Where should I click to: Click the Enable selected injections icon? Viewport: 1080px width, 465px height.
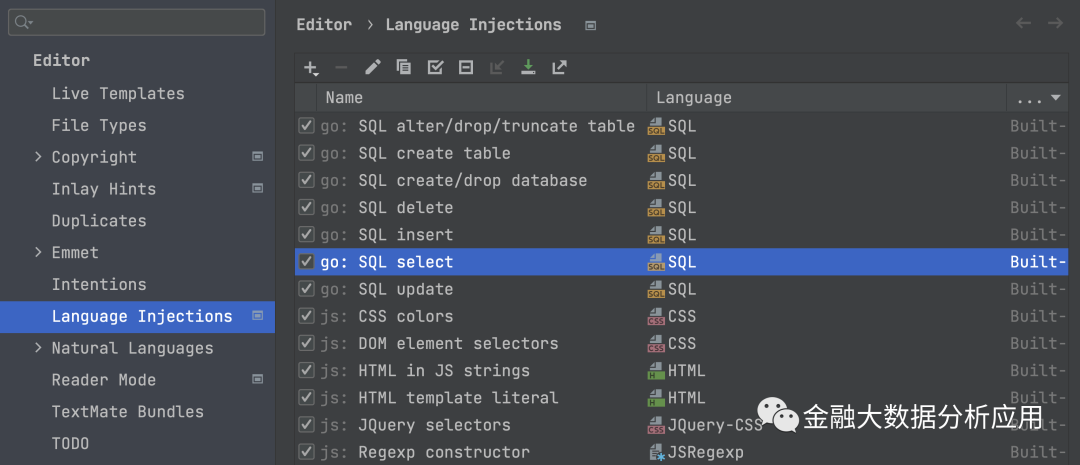tap(435, 68)
